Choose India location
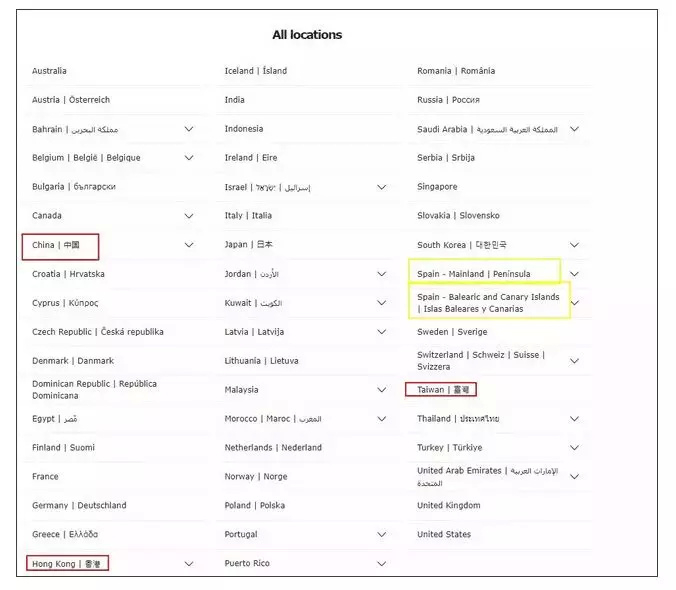 click(235, 100)
